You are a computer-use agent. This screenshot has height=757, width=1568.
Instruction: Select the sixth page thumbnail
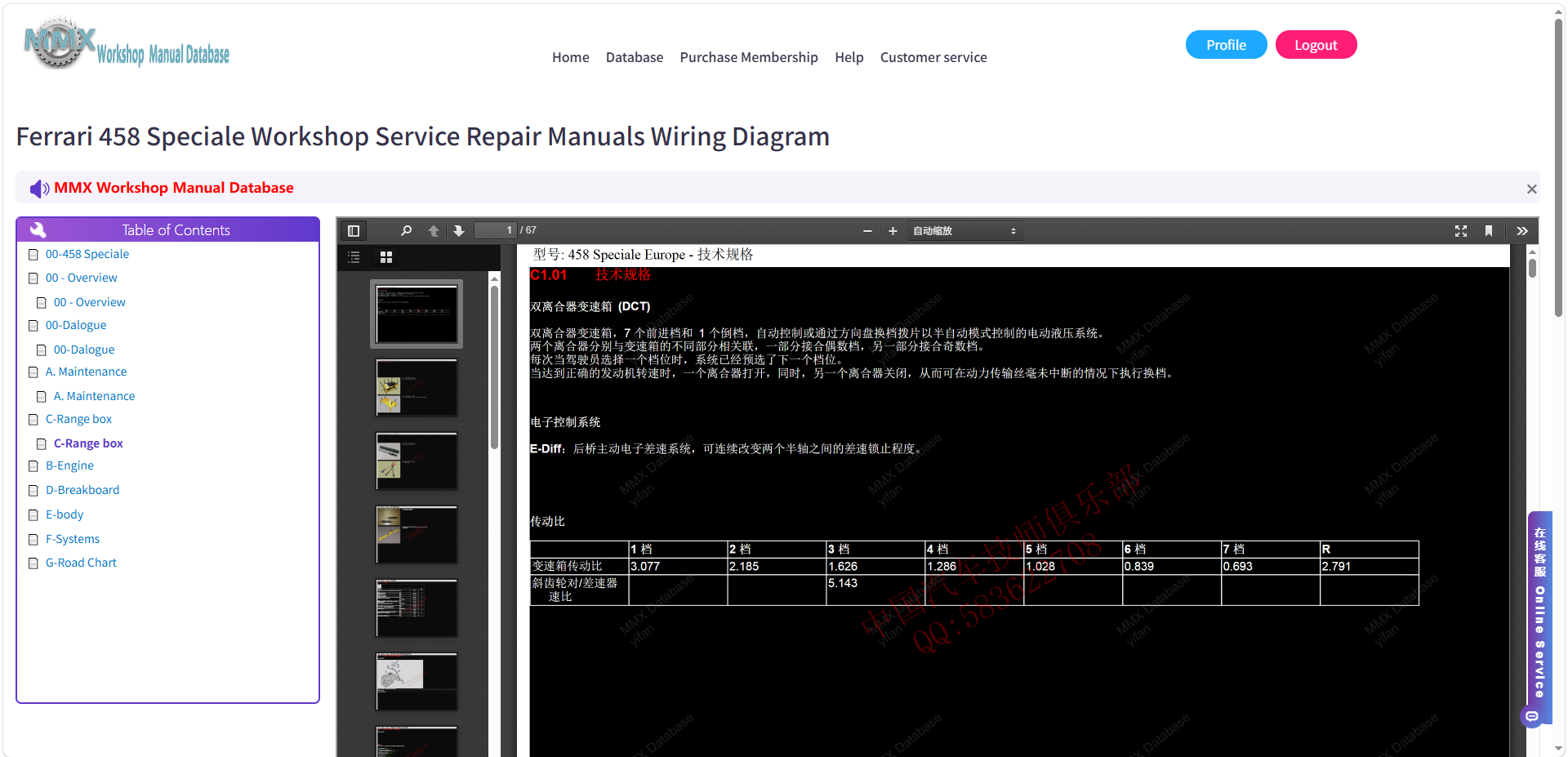click(x=416, y=681)
